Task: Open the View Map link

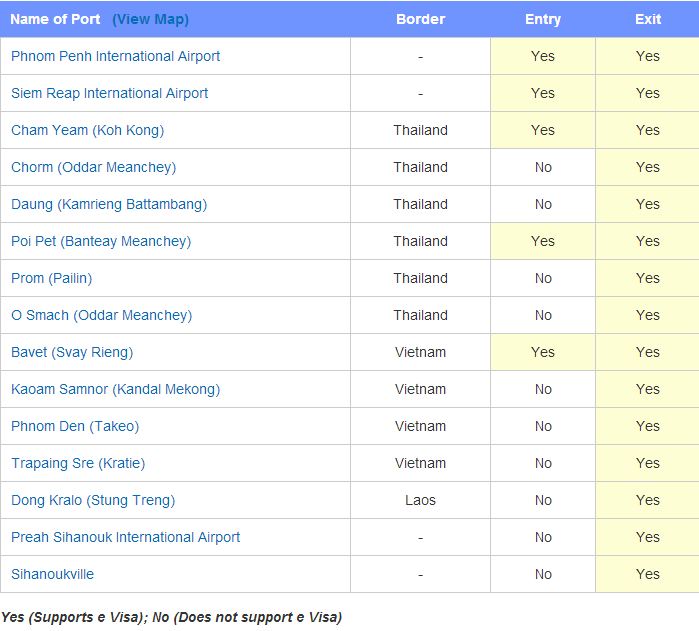Action: pos(151,20)
